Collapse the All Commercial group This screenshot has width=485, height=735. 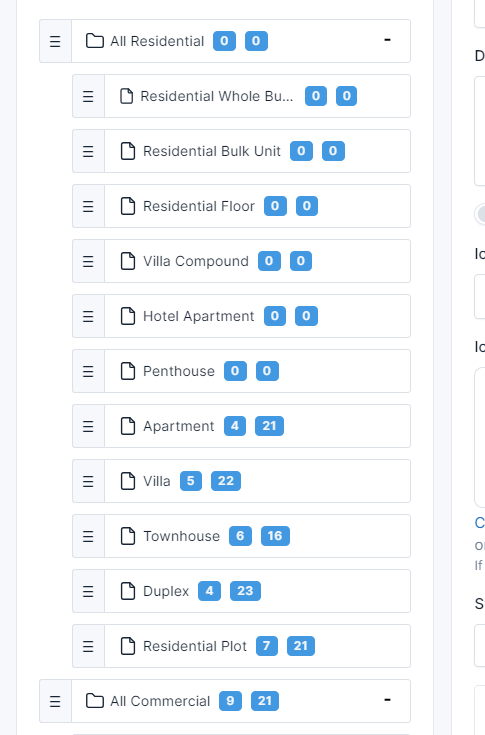tap(388, 700)
